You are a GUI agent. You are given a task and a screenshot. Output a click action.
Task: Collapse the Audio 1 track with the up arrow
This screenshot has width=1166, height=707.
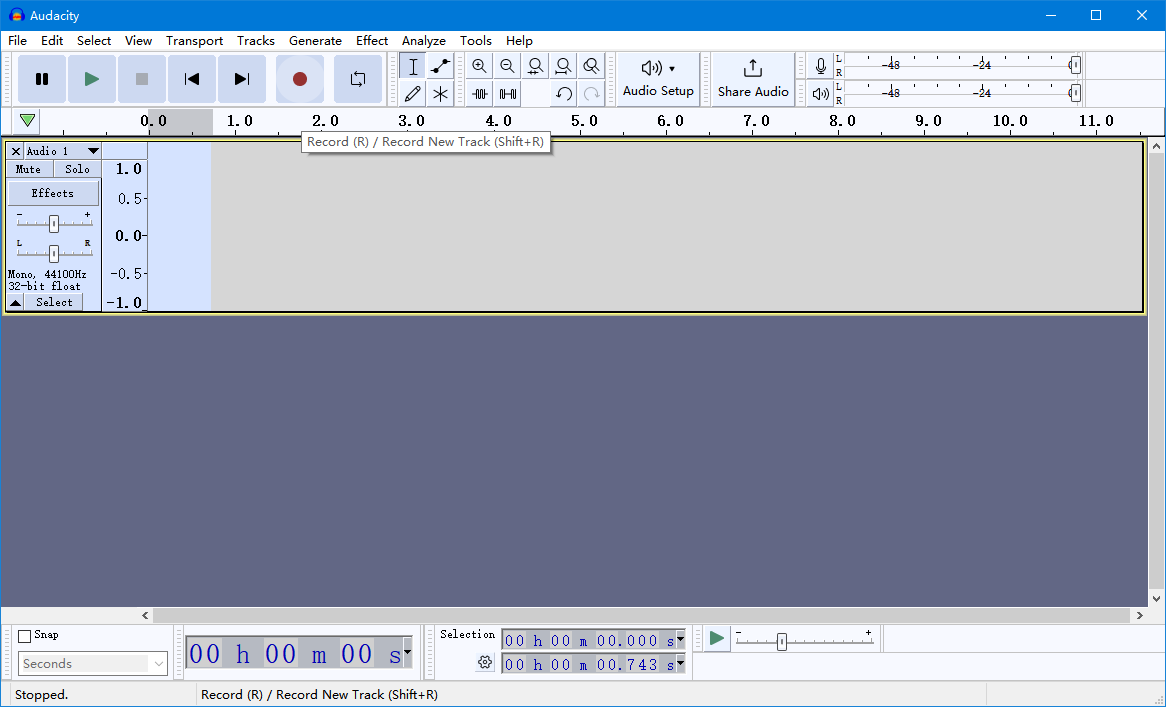(x=15, y=303)
